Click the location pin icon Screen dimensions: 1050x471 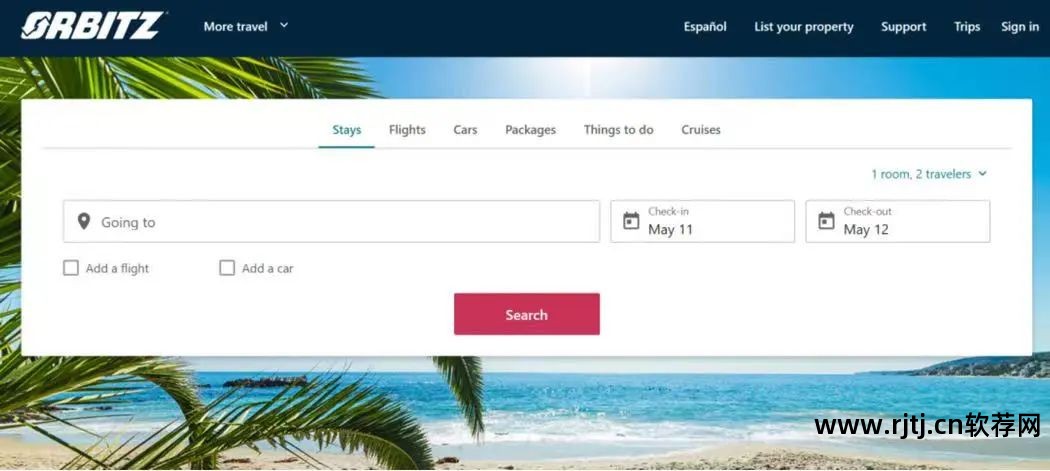coord(84,221)
